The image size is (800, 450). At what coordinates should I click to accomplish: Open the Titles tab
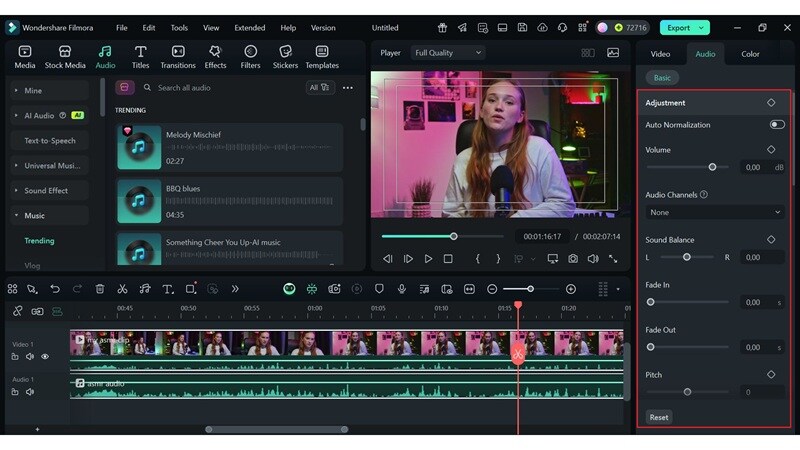pyautogui.click(x=140, y=57)
